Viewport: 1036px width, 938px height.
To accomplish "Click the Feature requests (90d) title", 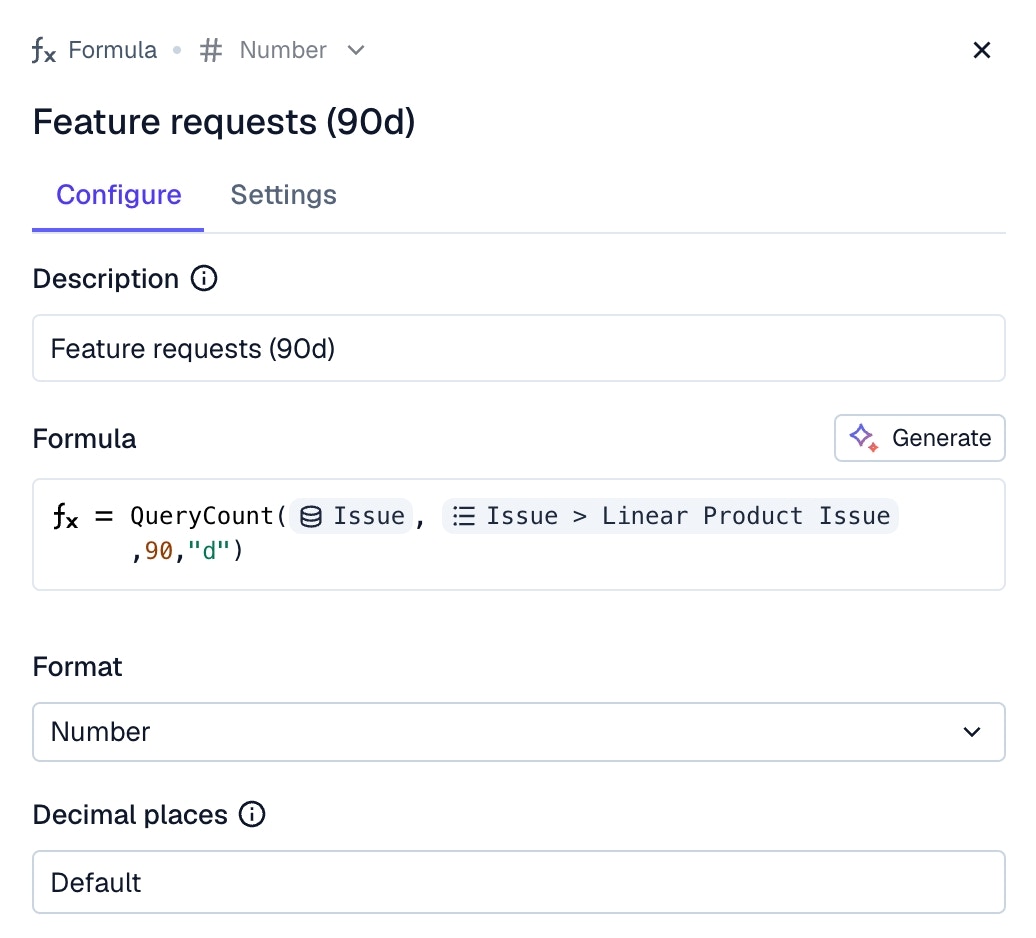I will (x=224, y=122).
